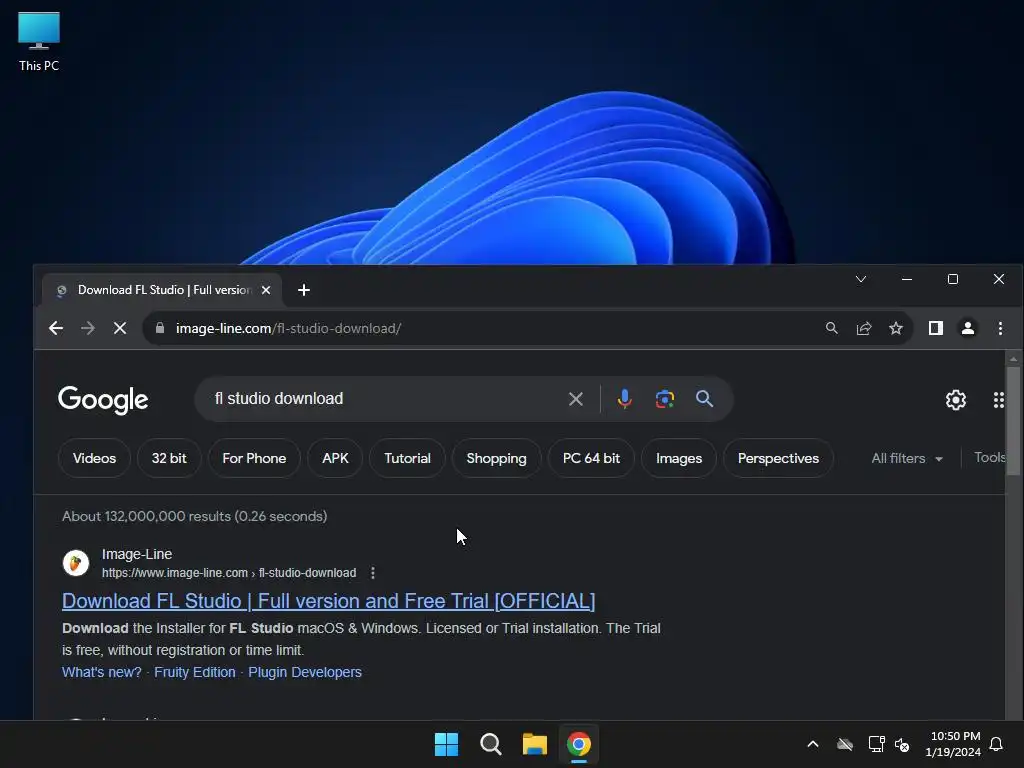Image resolution: width=1024 pixels, height=768 pixels.
Task: Show hidden system tray icons
Action: (x=813, y=744)
